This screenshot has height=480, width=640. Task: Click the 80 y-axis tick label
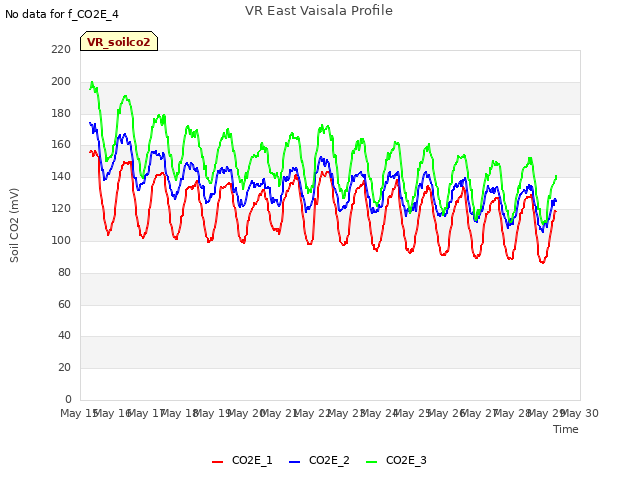click(64, 272)
